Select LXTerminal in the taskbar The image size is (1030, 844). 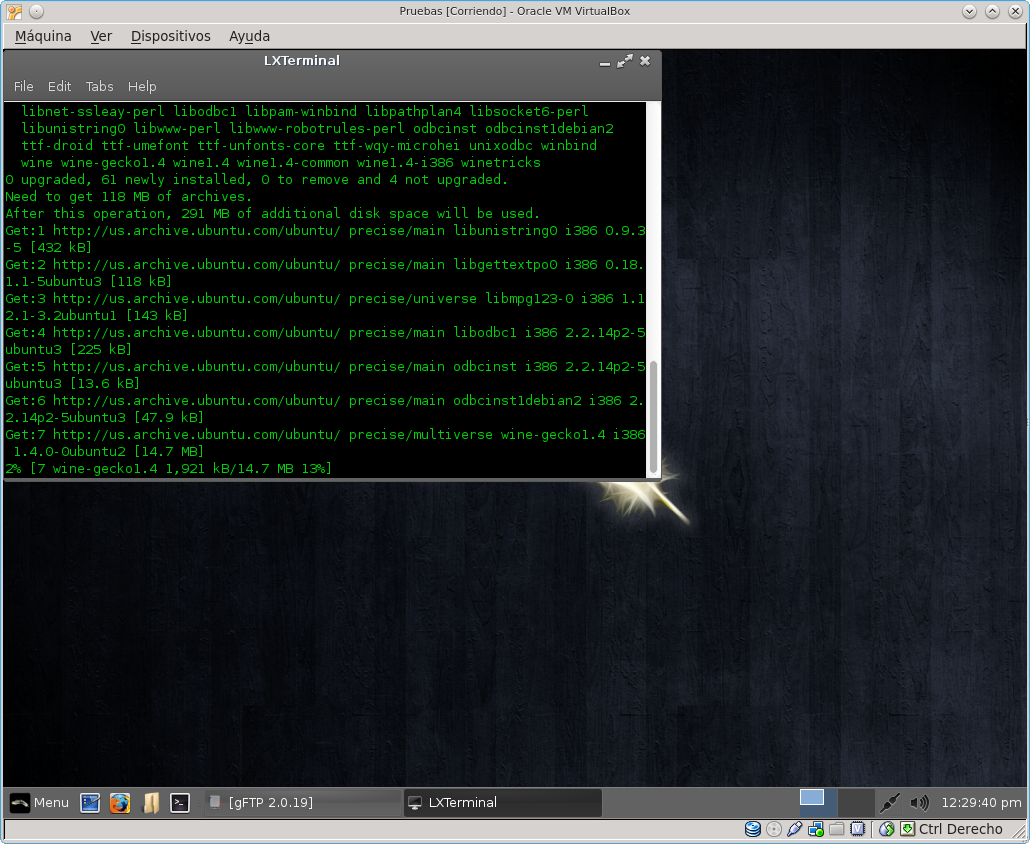[x=502, y=802]
